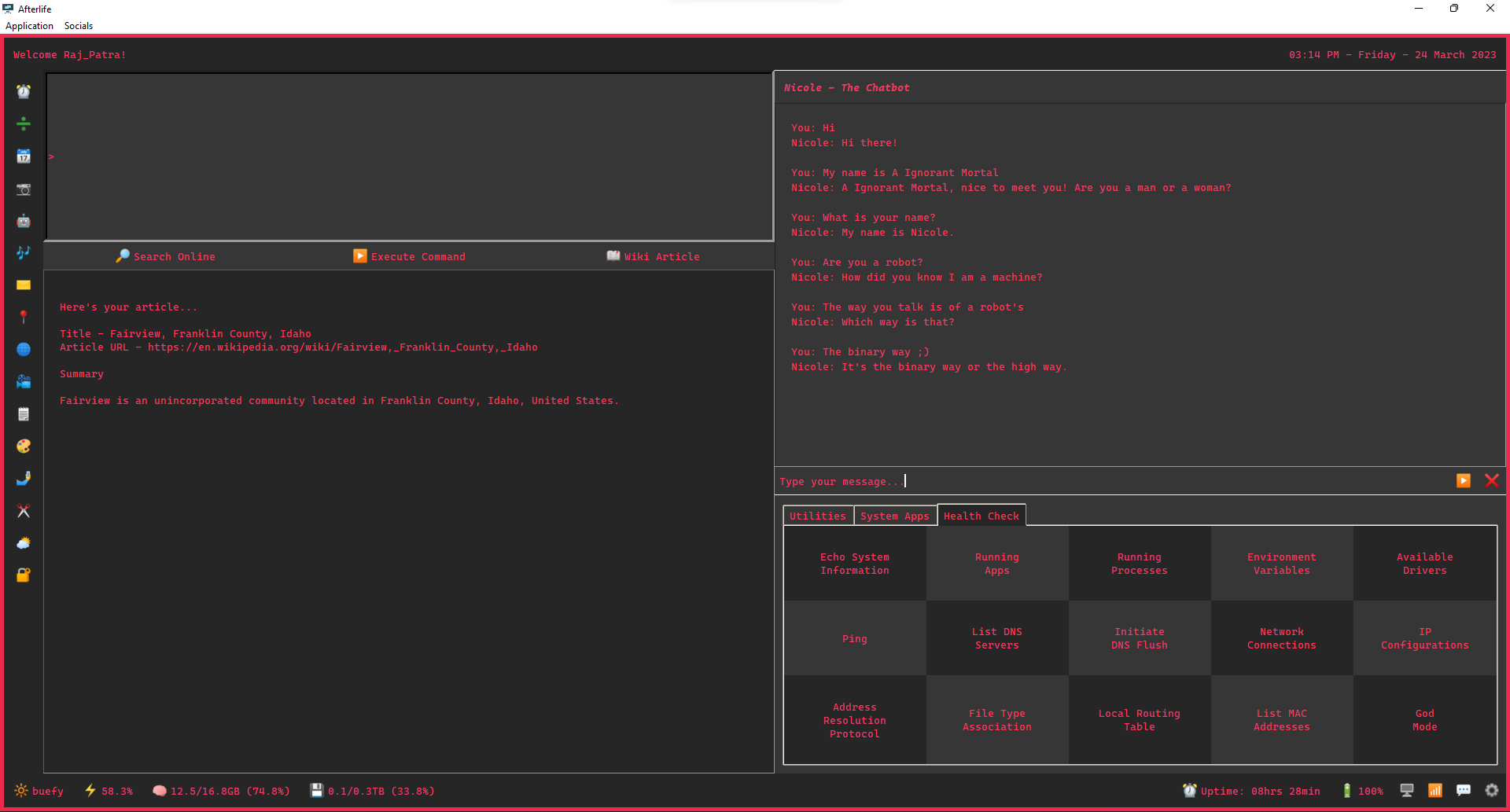The width and height of the screenshot is (1510, 812).
Task: Click the Search Online button
Action: point(165,256)
